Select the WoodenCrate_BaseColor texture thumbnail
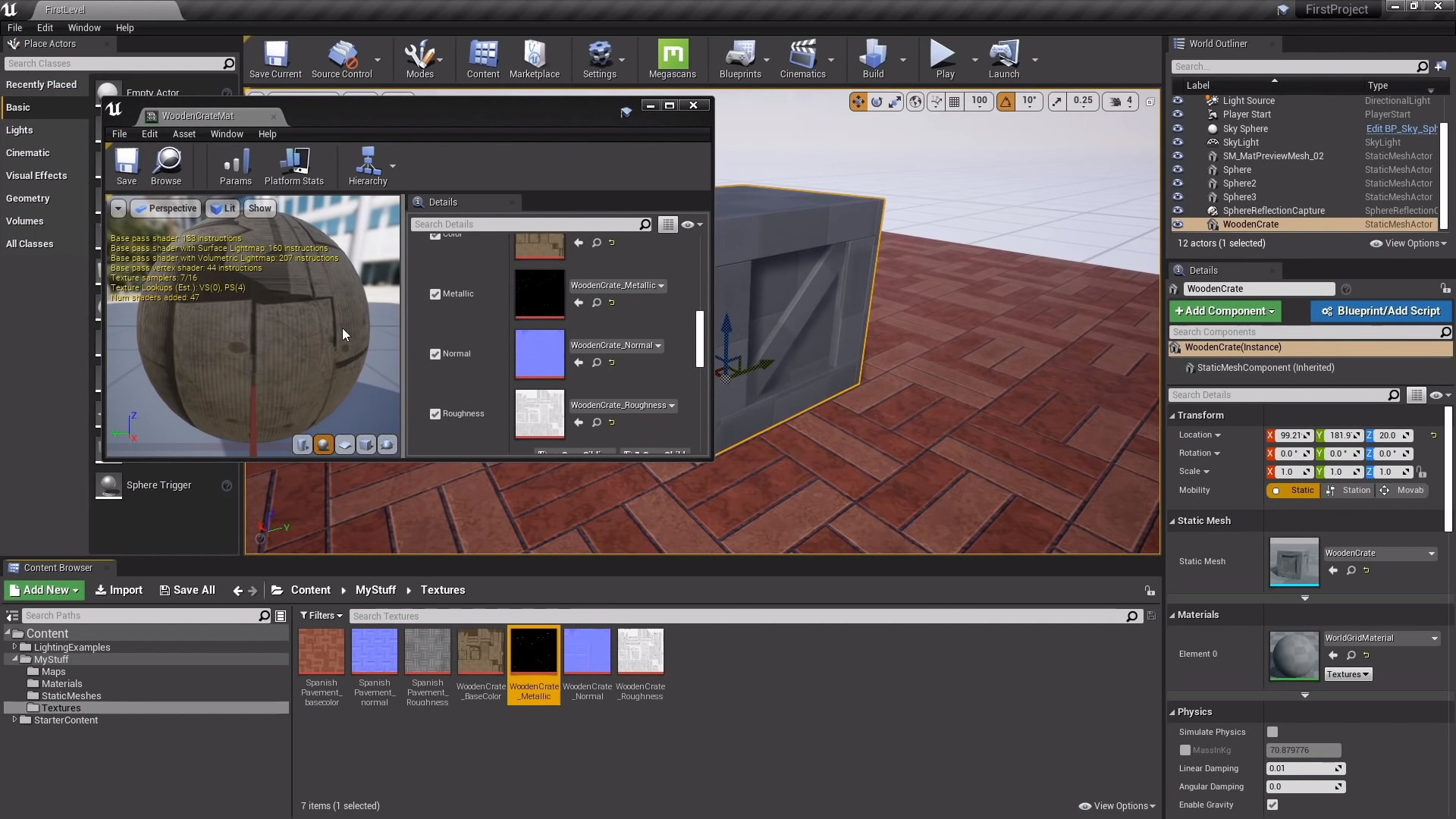Image resolution: width=1456 pixels, height=819 pixels. pyautogui.click(x=480, y=651)
